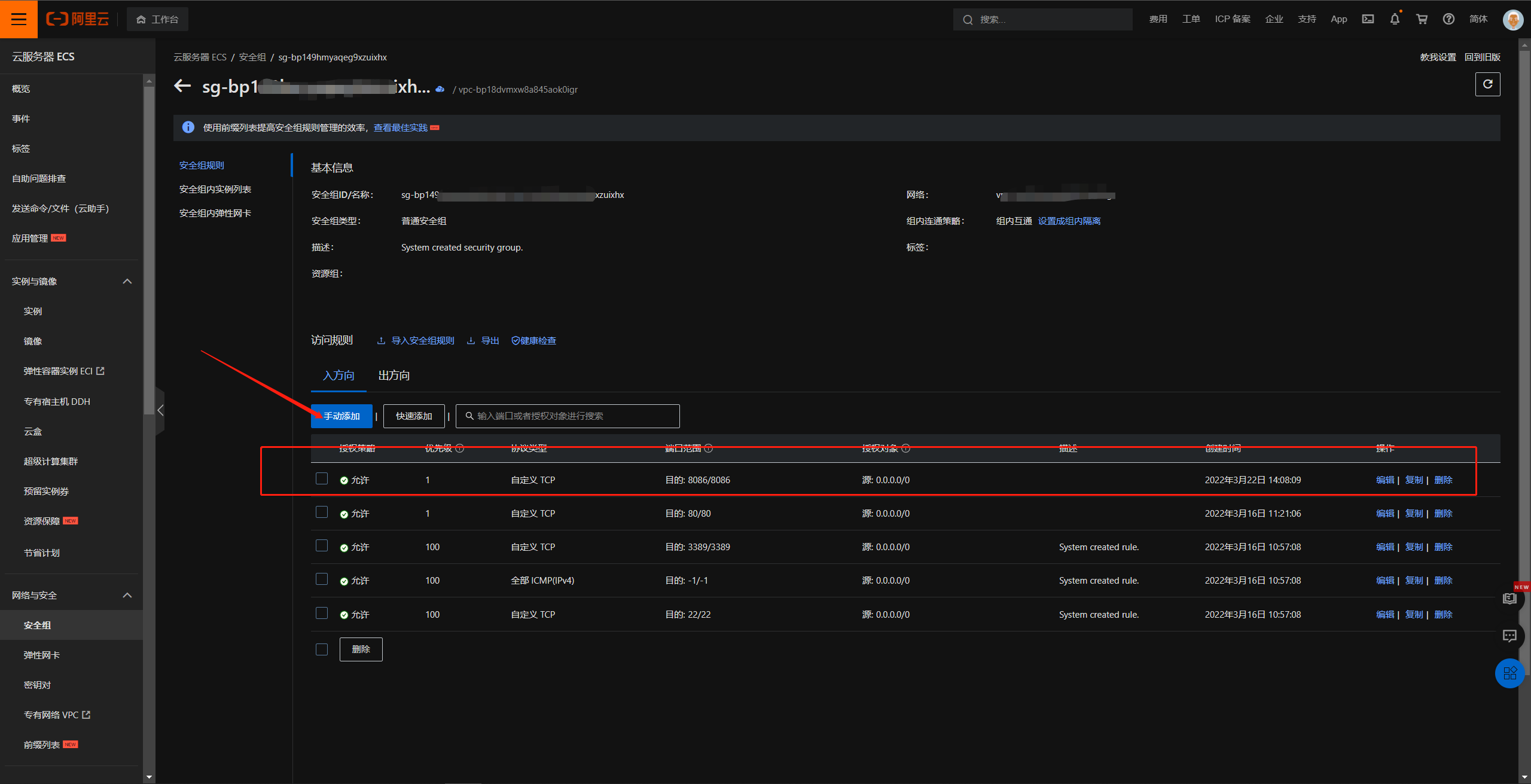This screenshot has width=1531, height=784.
Task: Open the 查看最佳实践 link
Action: click(401, 128)
